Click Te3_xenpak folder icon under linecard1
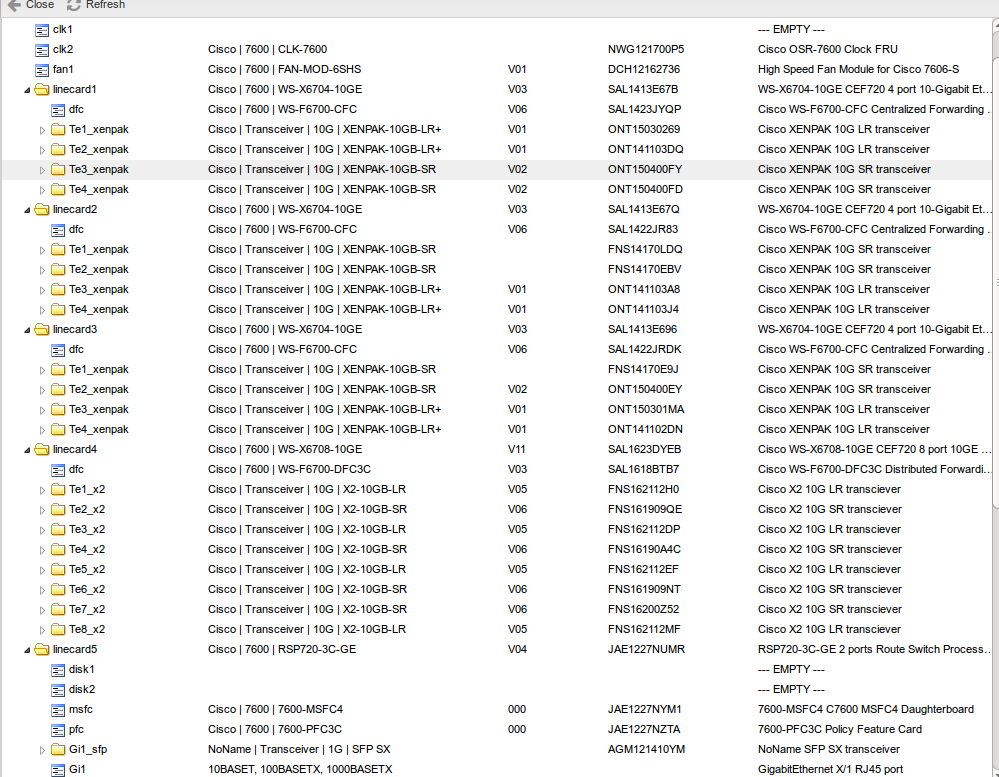Image resolution: width=999 pixels, height=777 pixels. pyautogui.click(x=58, y=170)
